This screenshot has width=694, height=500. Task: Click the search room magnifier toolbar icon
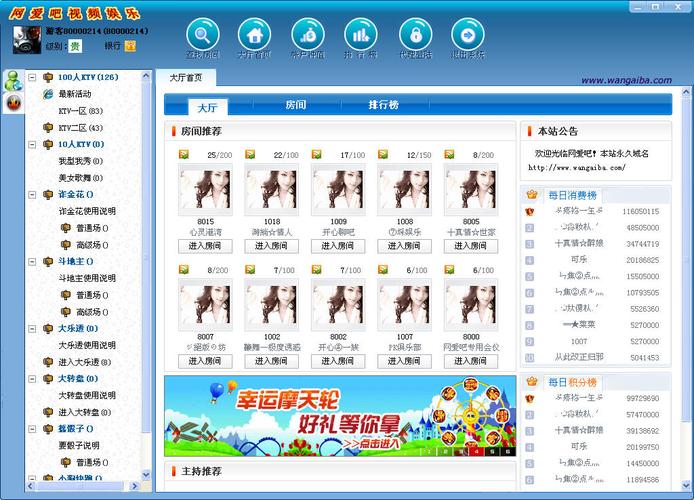[x=202, y=36]
